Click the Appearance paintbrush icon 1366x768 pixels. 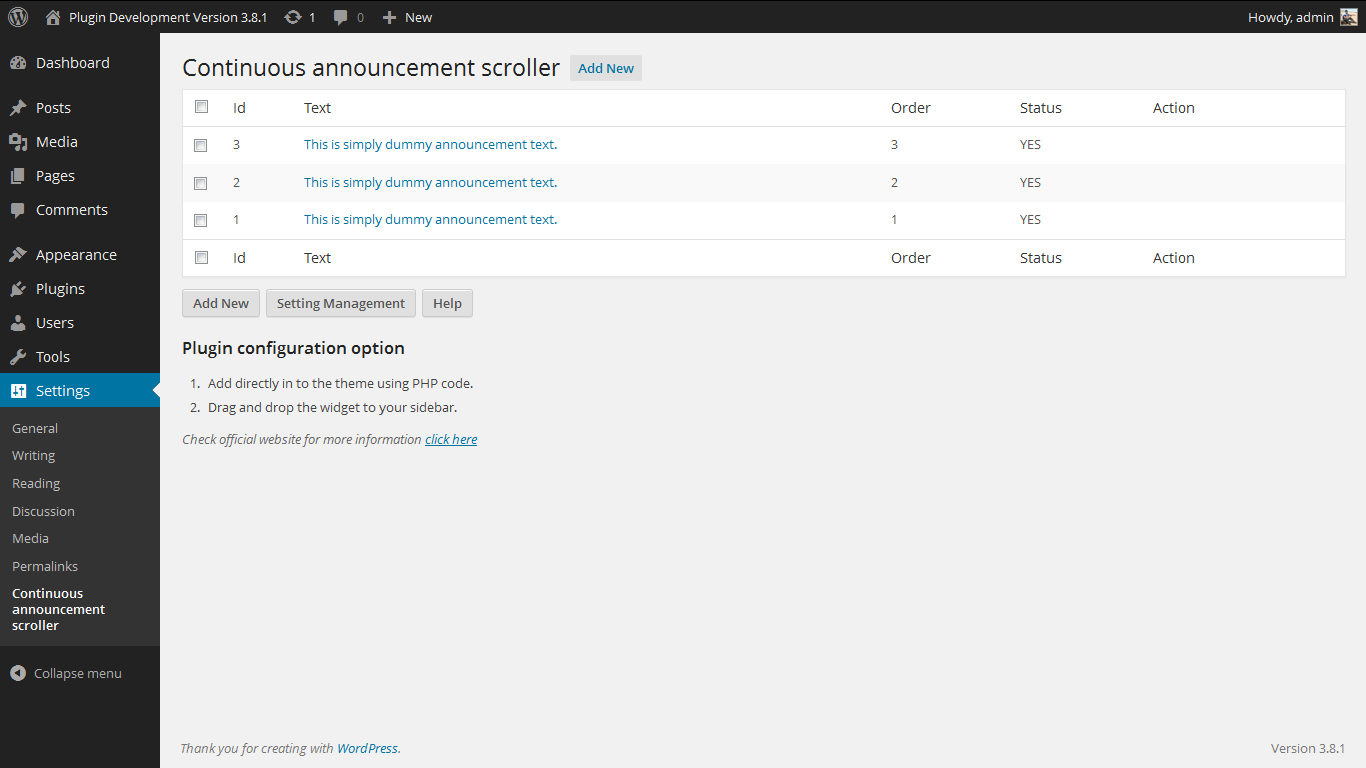click(x=18, y=255)
